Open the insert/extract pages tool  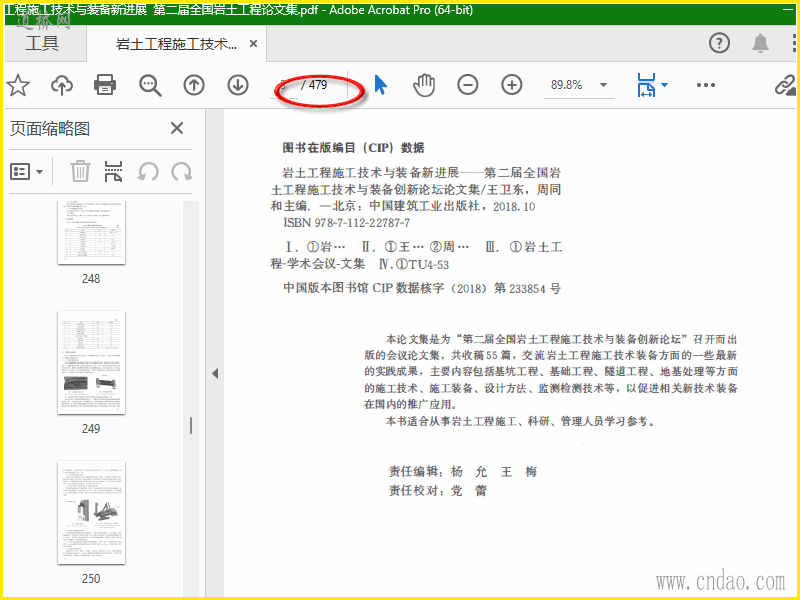click(113, 171)
